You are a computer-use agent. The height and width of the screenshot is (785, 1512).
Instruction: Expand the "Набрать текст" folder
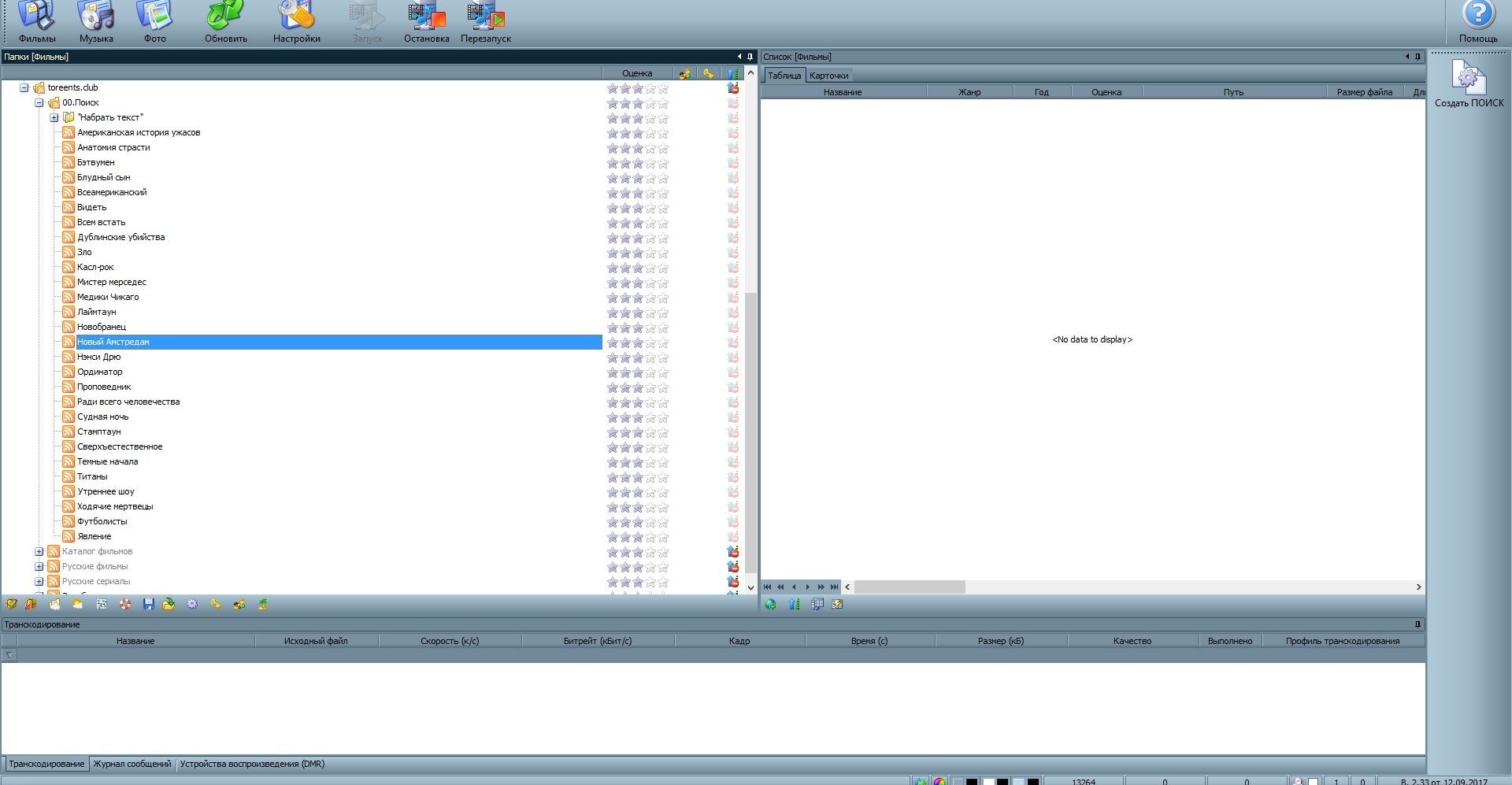click(54, 117)
